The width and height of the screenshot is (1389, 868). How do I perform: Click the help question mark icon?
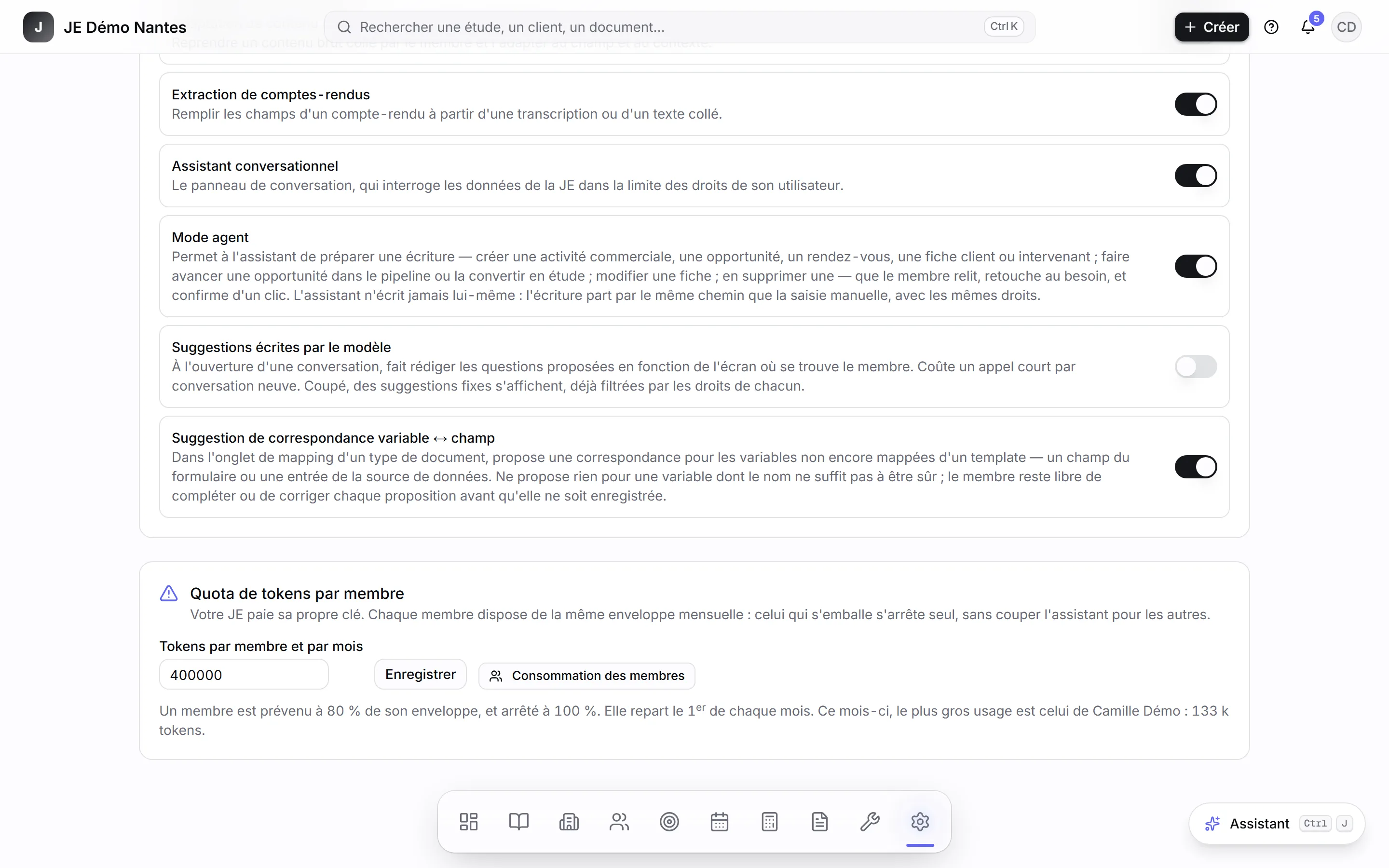1271,27
